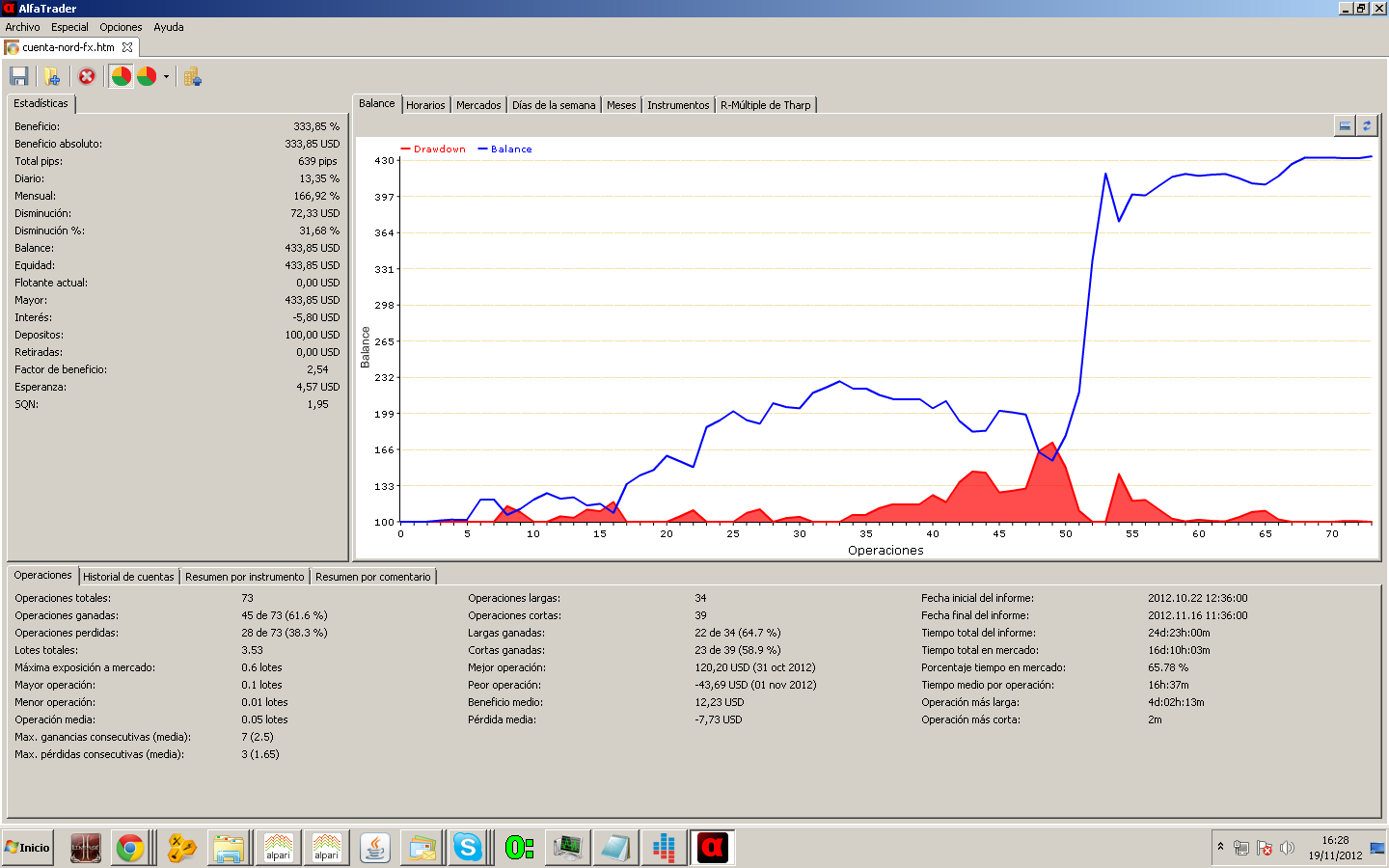Show hidden tray icons with the chevron
This screenshot has width=1389, height=868.
[1221, 847]
